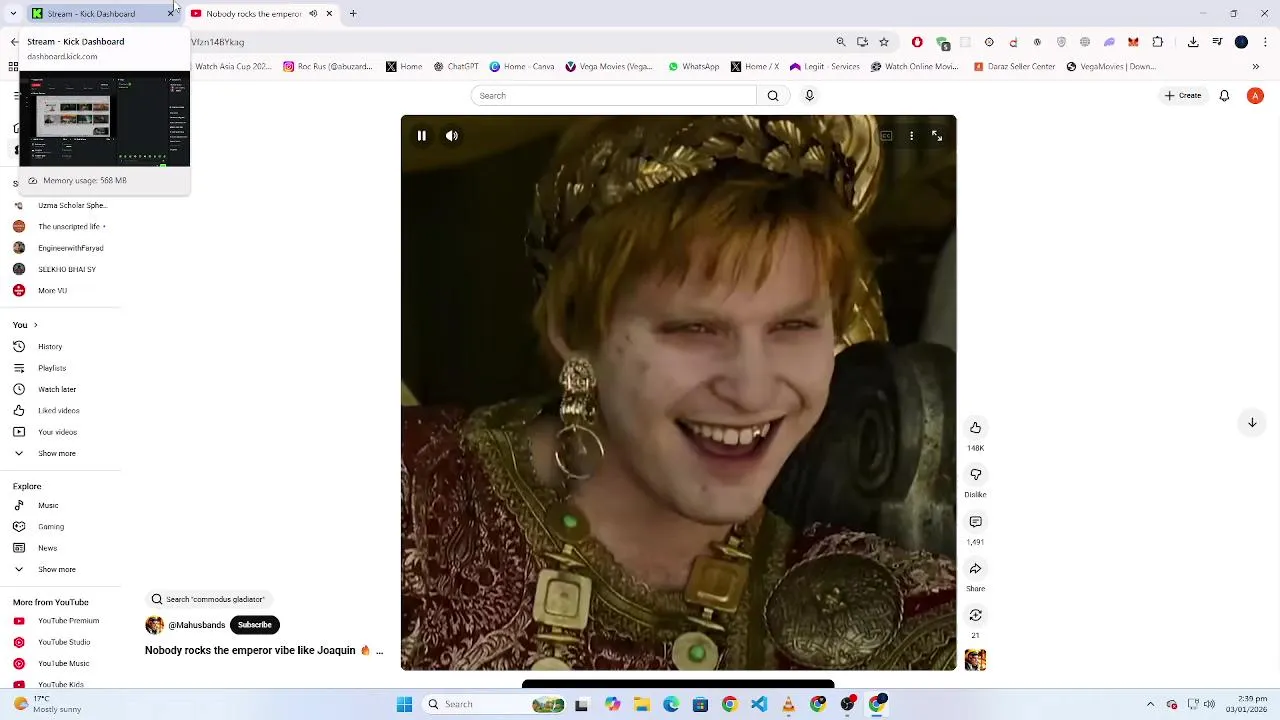Toggle closed captions on the Short
Screen dimensions: 1280x720
(886, 136)
